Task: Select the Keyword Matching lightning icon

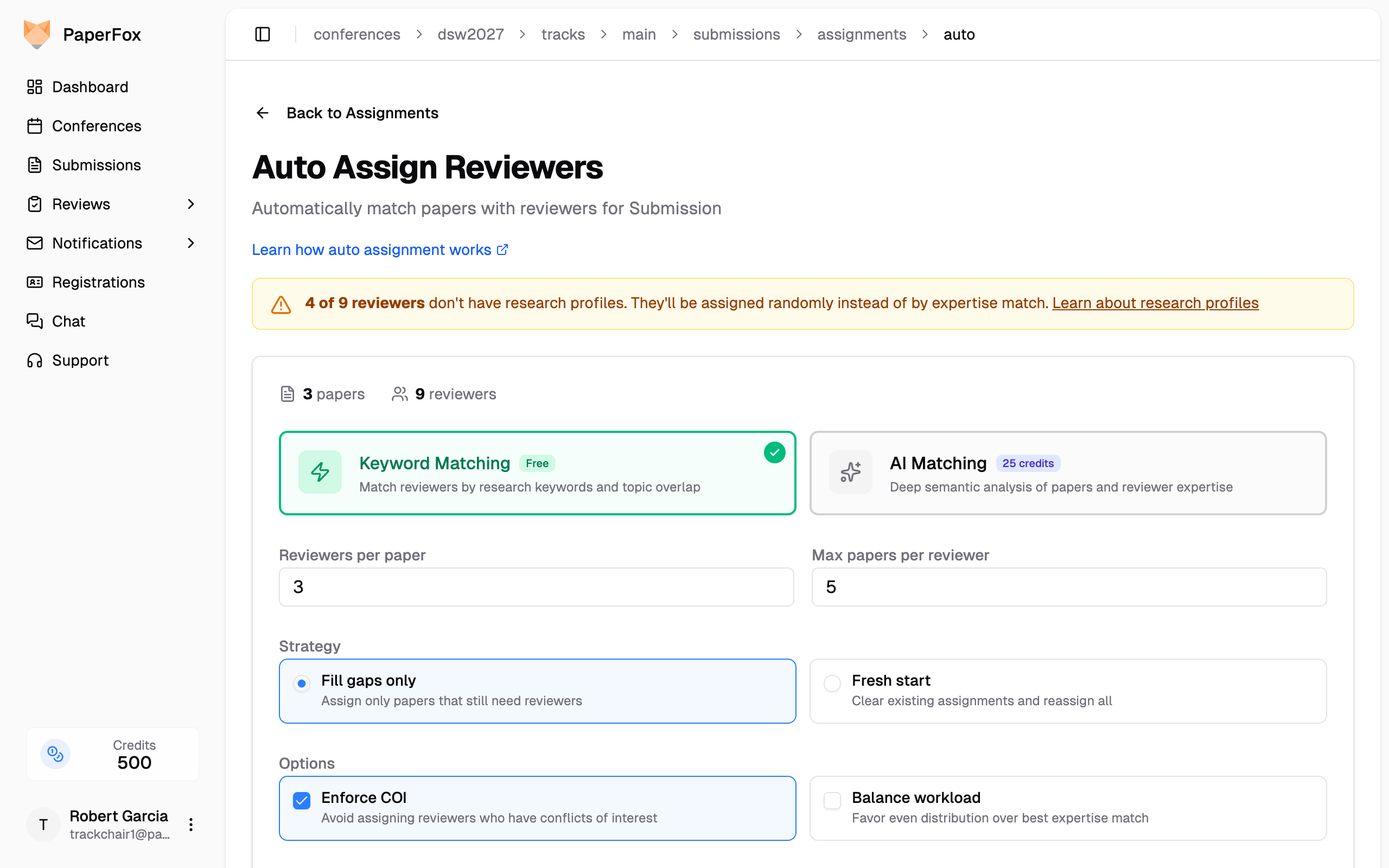Action: 320,472
